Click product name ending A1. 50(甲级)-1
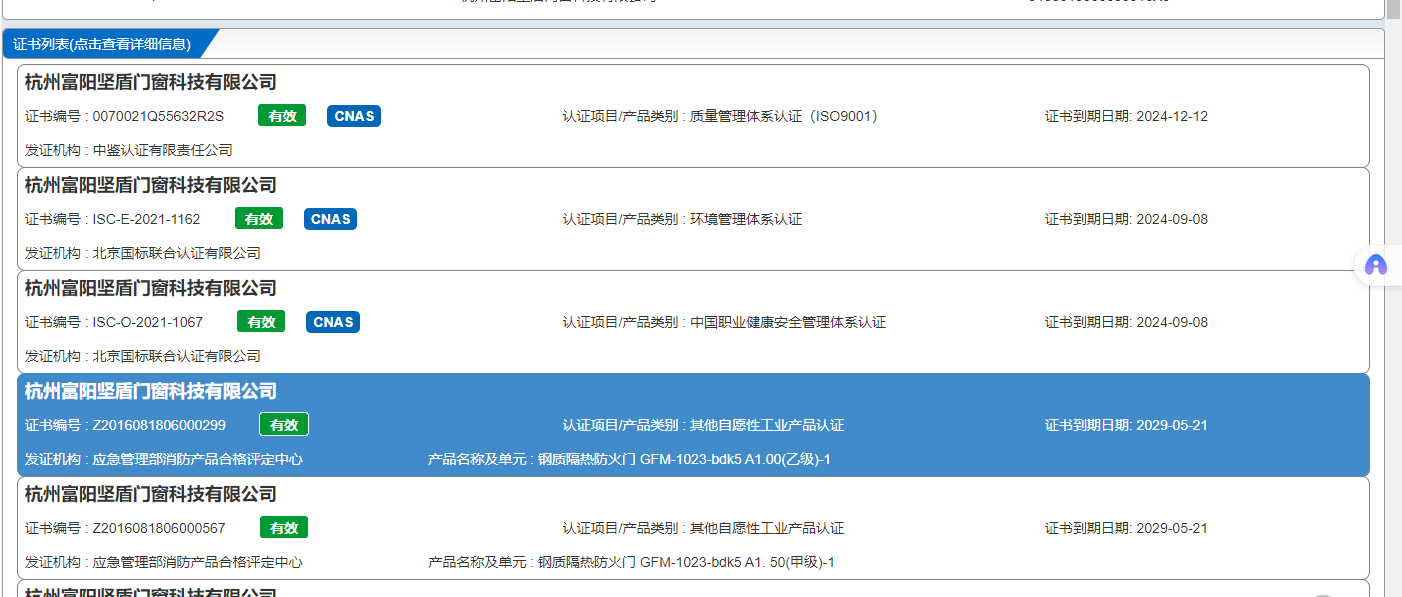This screenshot has width=1402, height=597. [687, 562]
